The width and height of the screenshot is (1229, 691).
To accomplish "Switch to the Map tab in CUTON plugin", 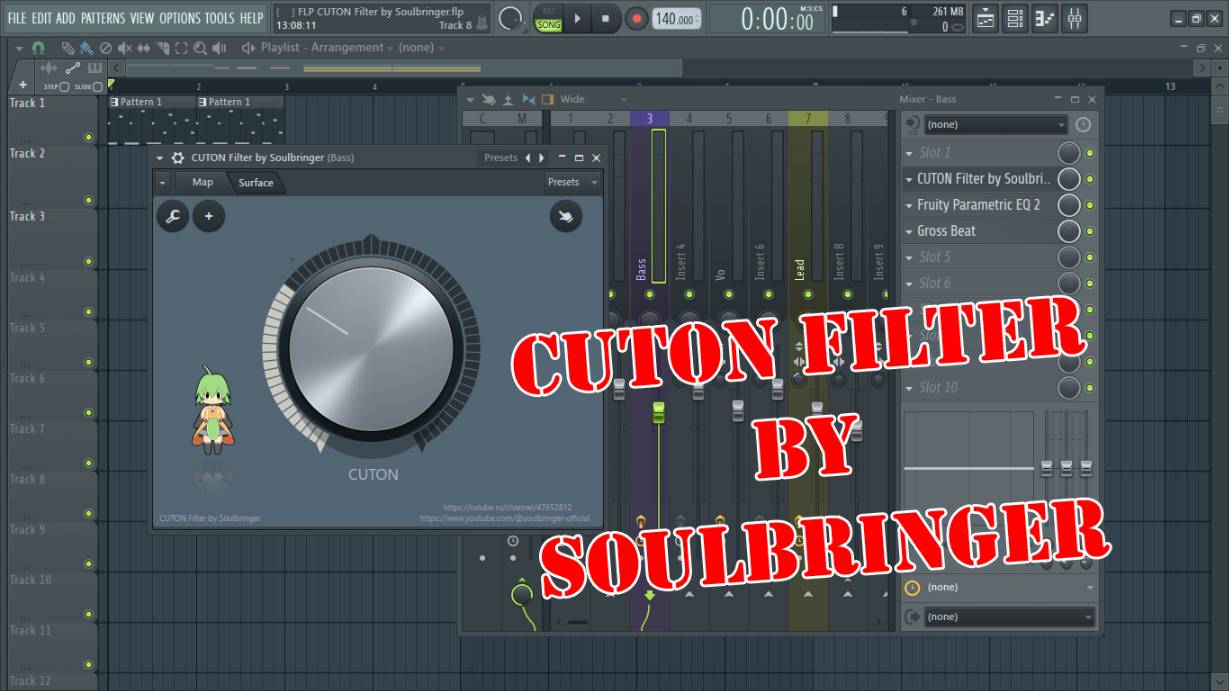I will (202, 182).
